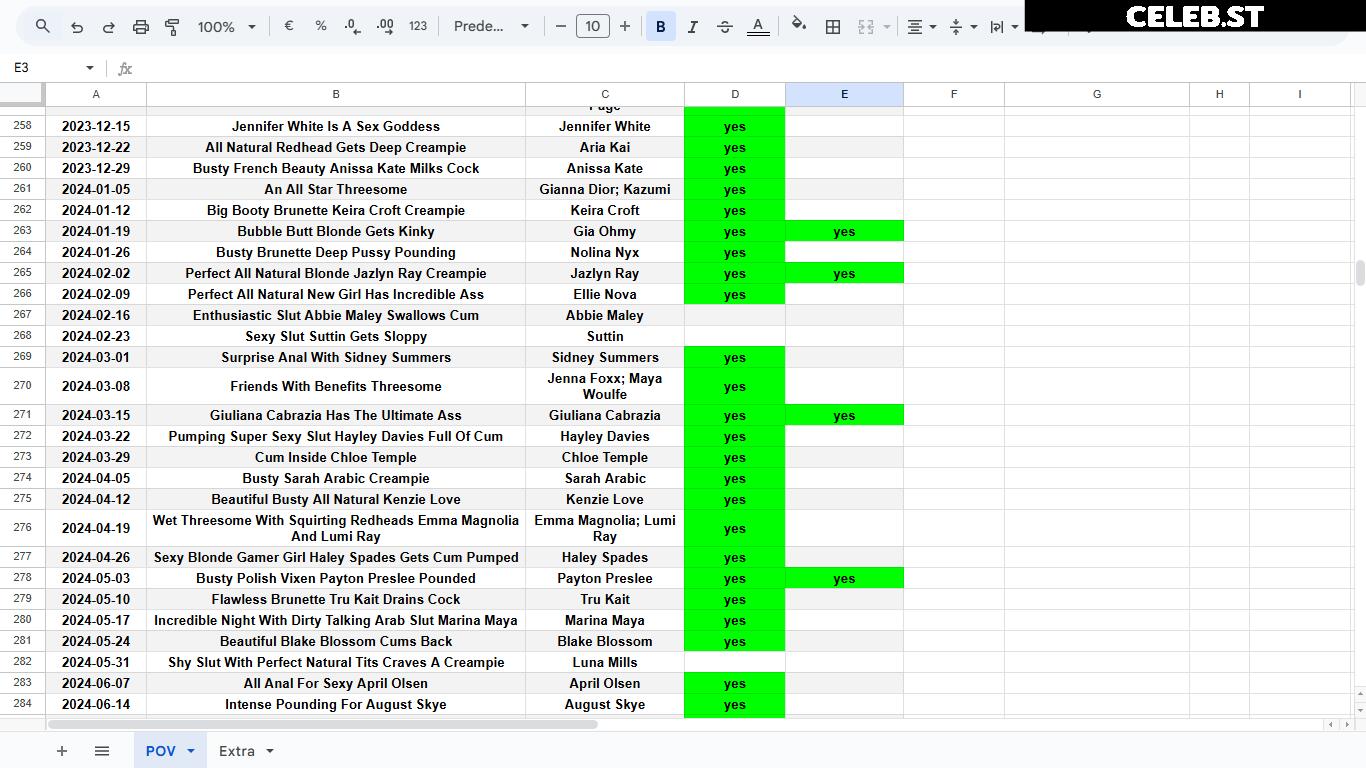Click the undo arrow icon

click(x=77, y=27)
